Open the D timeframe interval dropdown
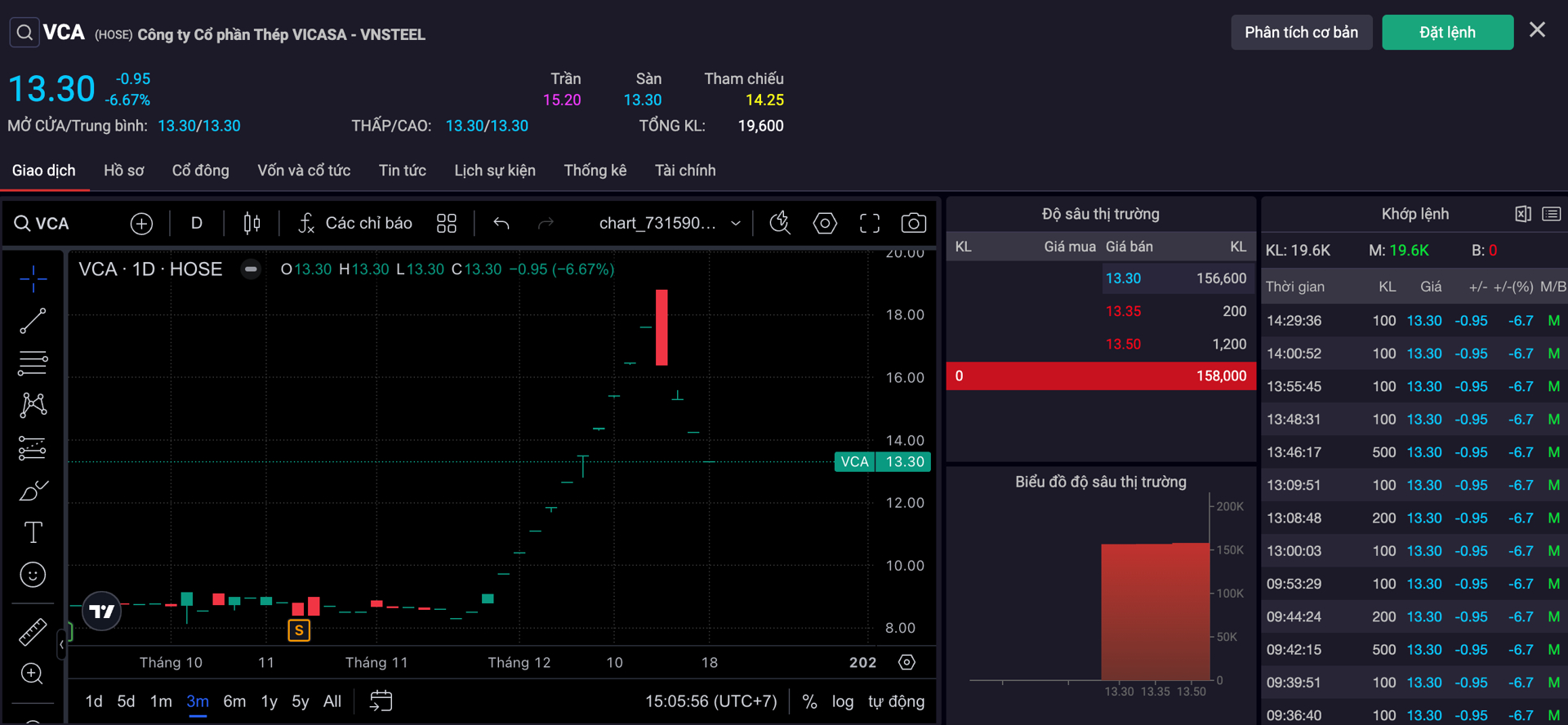 196,223
